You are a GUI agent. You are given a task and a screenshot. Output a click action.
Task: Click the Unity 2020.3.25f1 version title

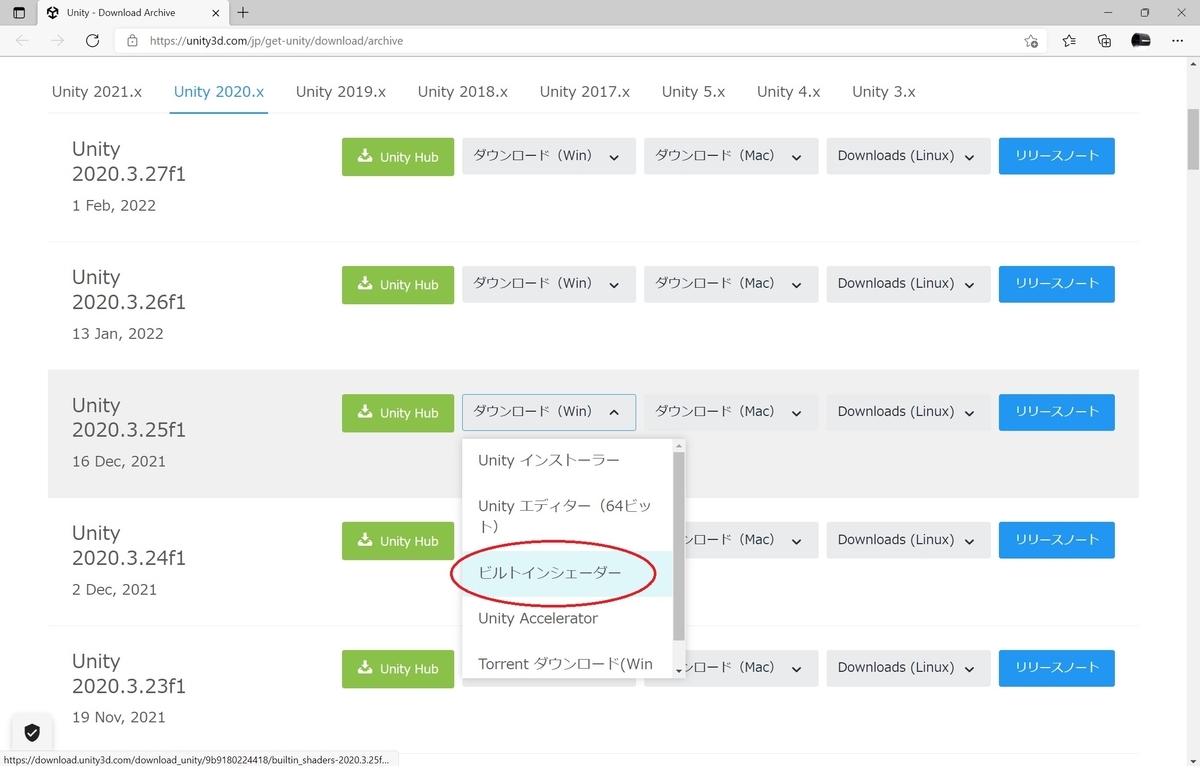(129, 418)
